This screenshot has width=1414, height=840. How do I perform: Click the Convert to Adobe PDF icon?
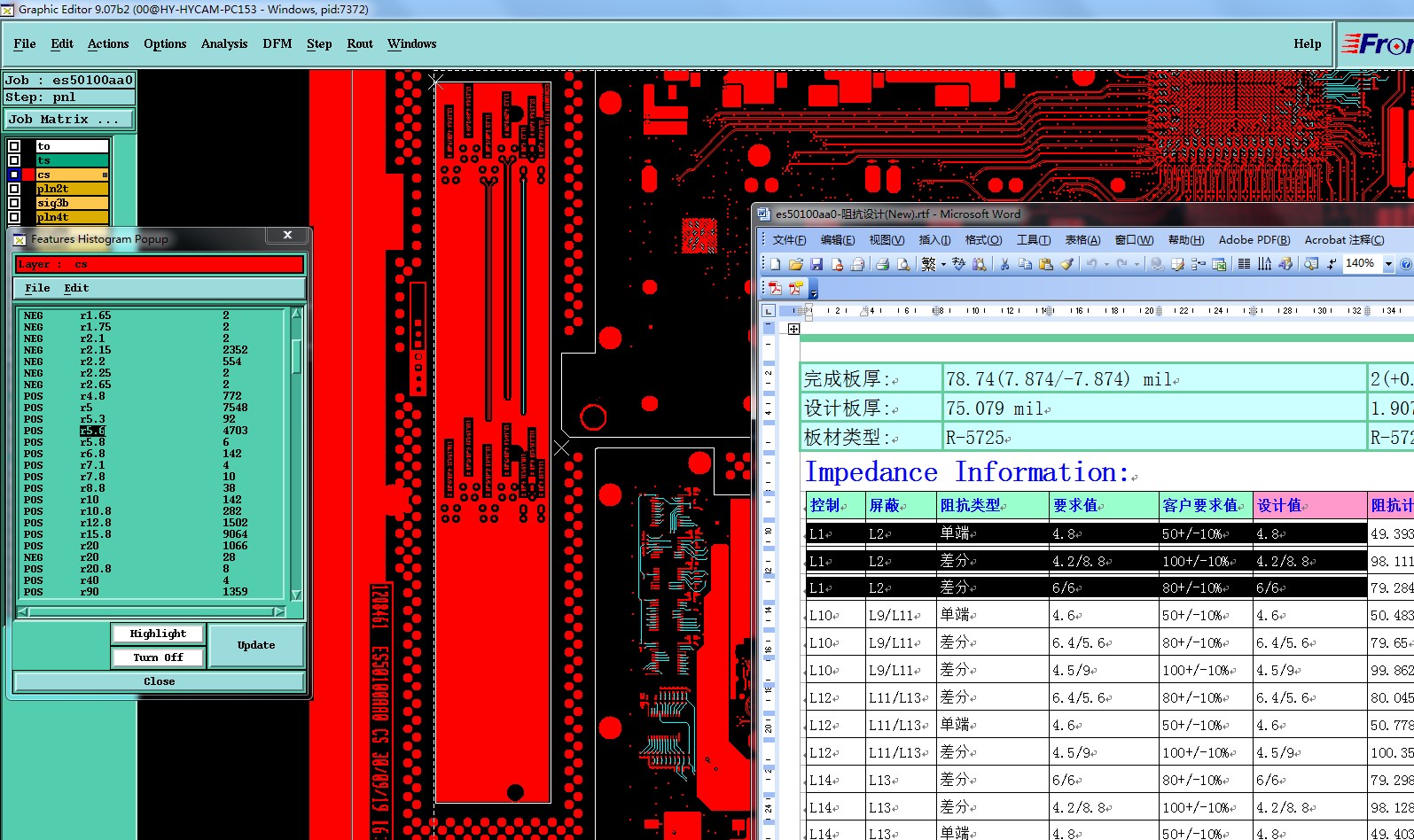(776, 288)
